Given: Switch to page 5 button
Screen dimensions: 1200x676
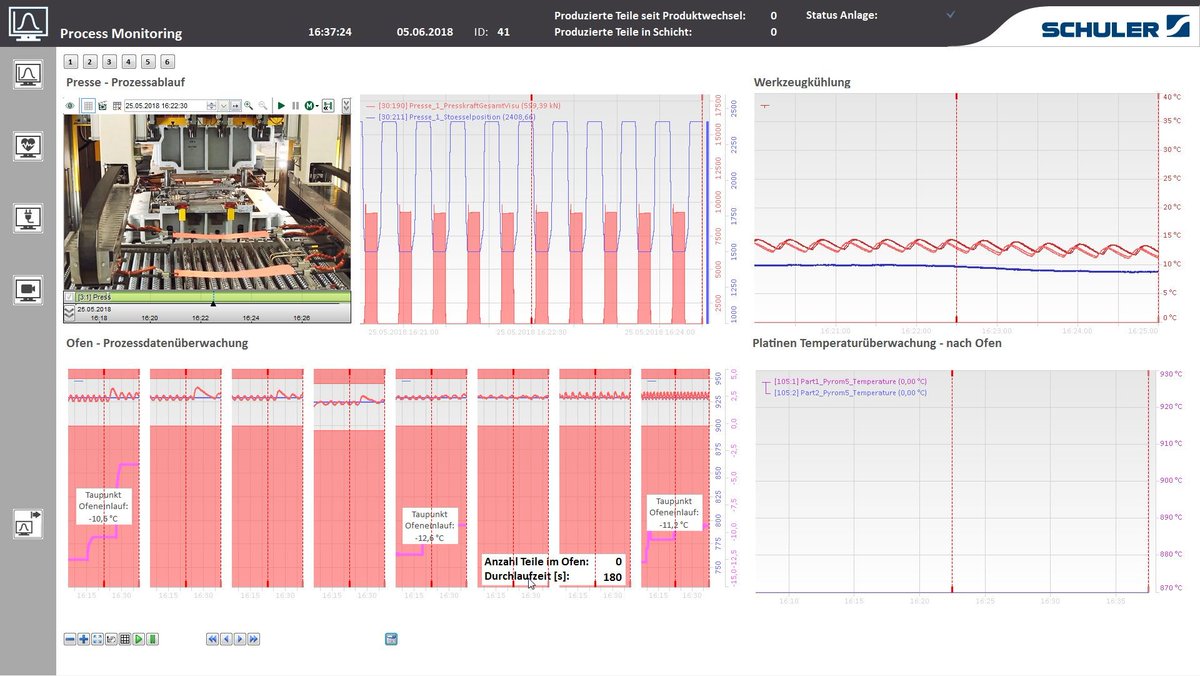Looking at the screenshot, I should tap(148, 61).
